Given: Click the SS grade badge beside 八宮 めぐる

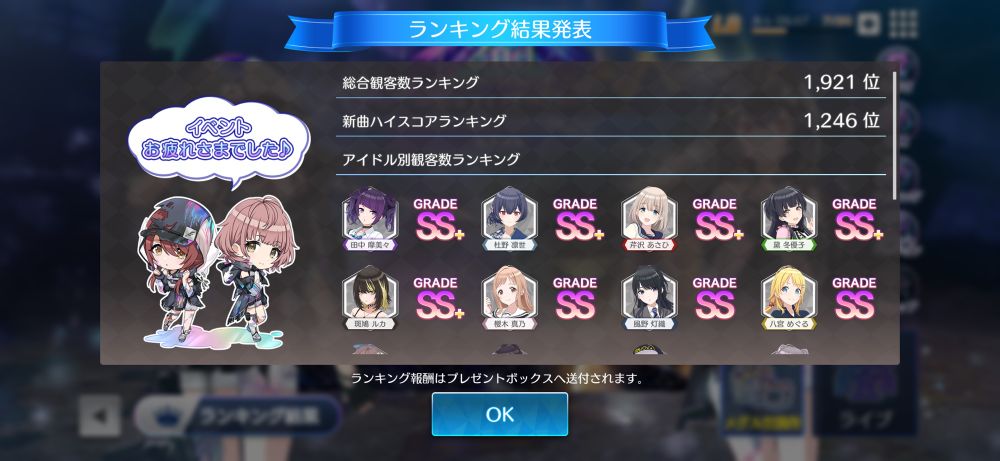Looking at the screenshot, I should [854, 298].
